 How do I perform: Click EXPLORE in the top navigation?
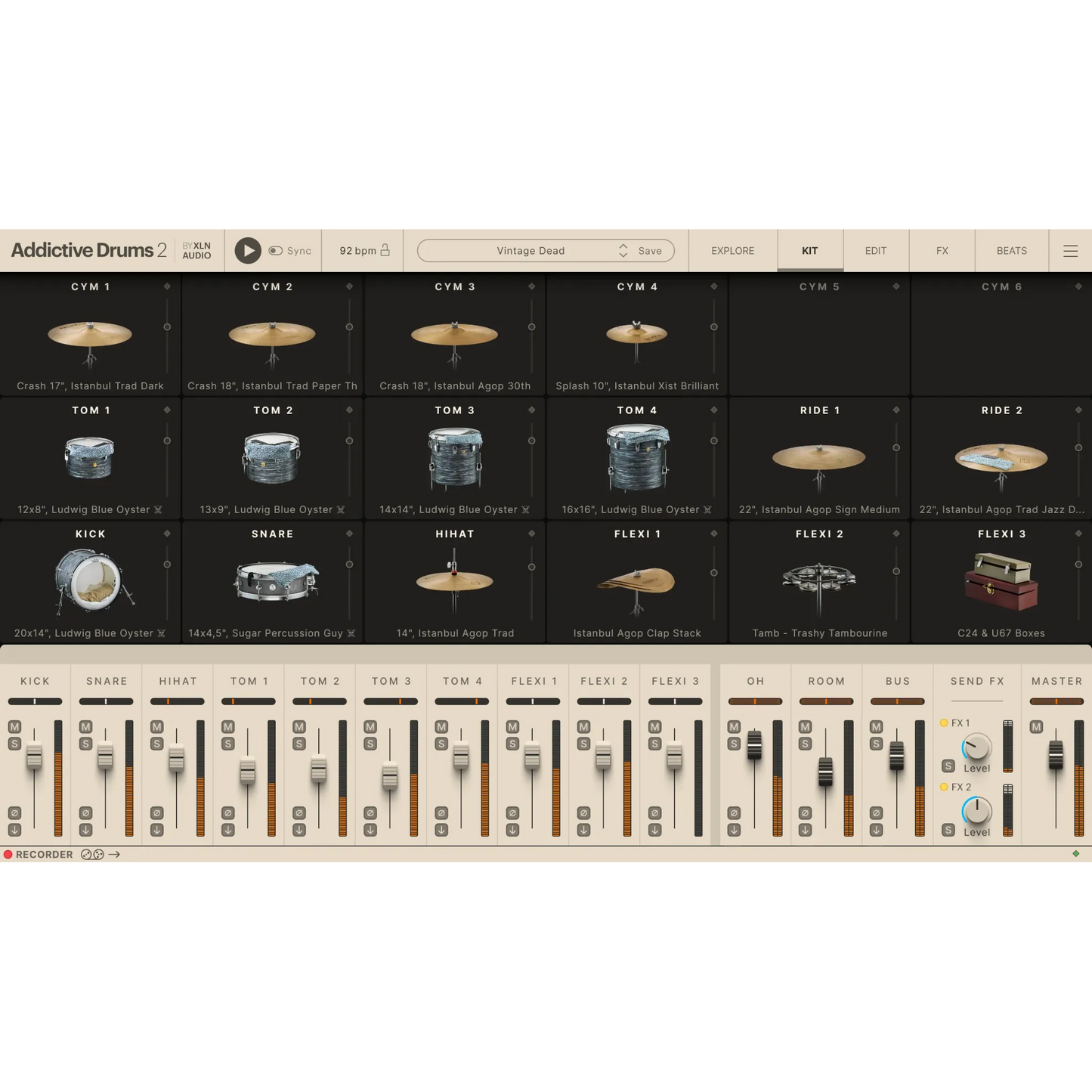[732, 250]
